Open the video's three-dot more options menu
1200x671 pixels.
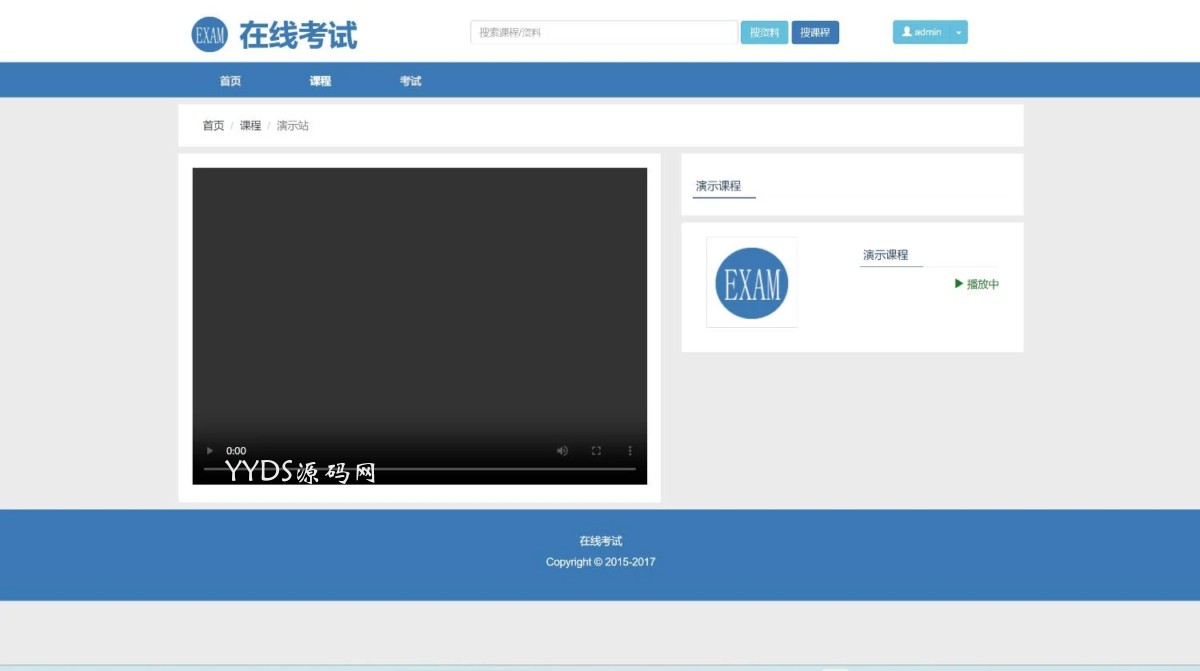tap(630, 451)
